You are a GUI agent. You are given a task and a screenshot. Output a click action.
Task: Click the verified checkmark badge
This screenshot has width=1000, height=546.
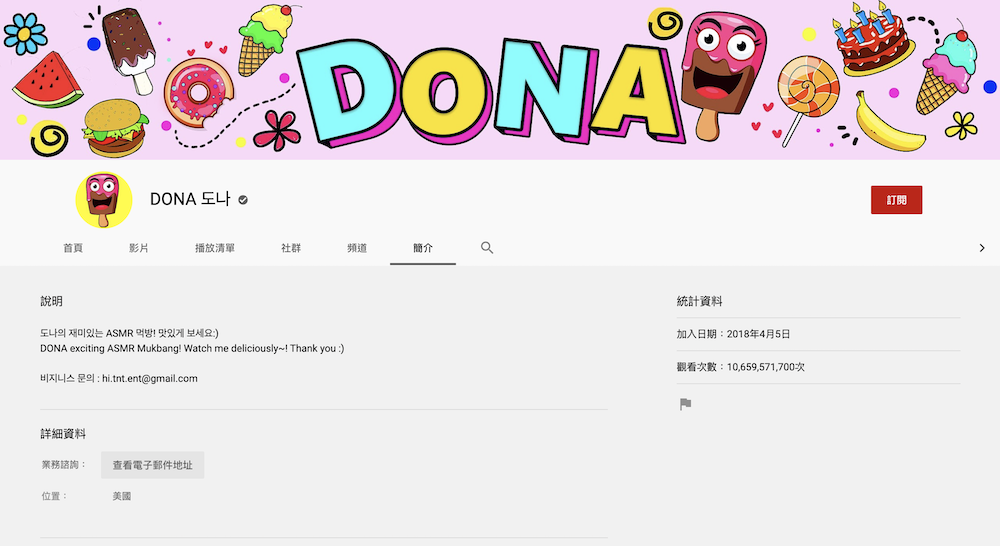[243, 200]
